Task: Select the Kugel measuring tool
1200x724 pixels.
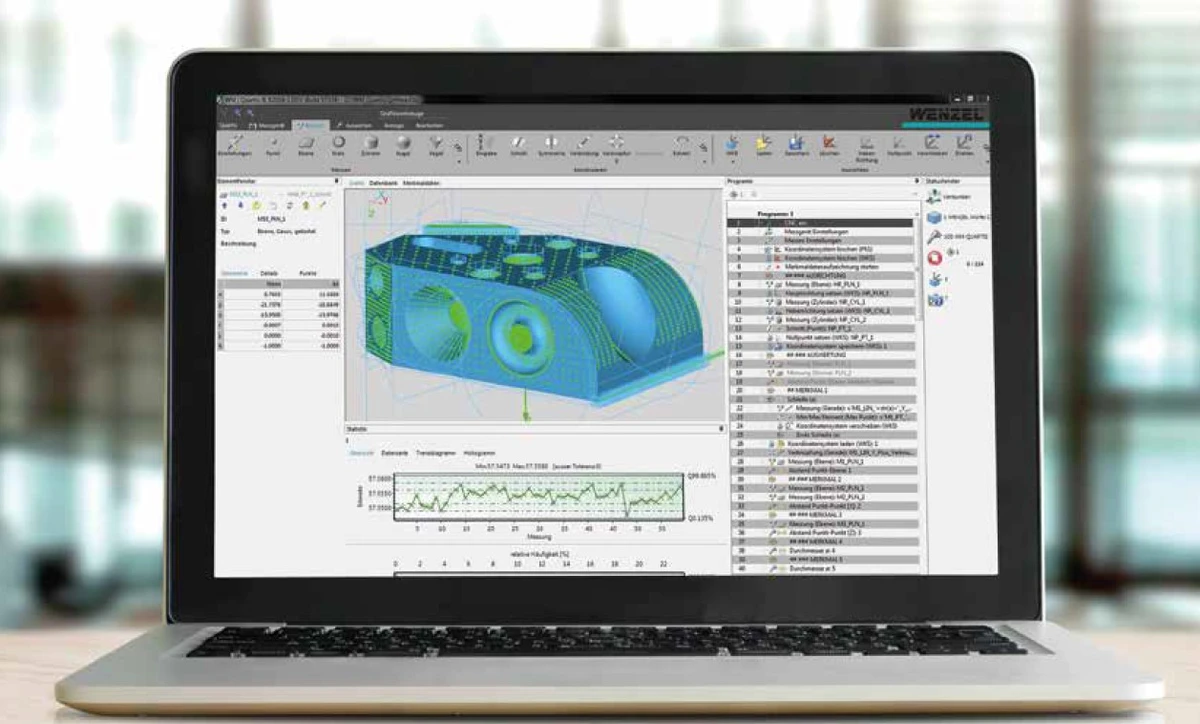Action: point(402,146)
